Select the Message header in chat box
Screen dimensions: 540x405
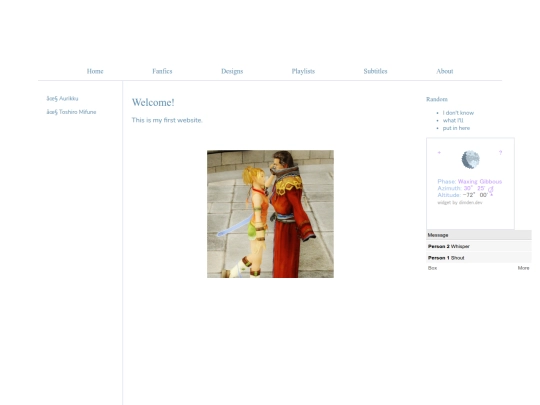click(479, 235)
